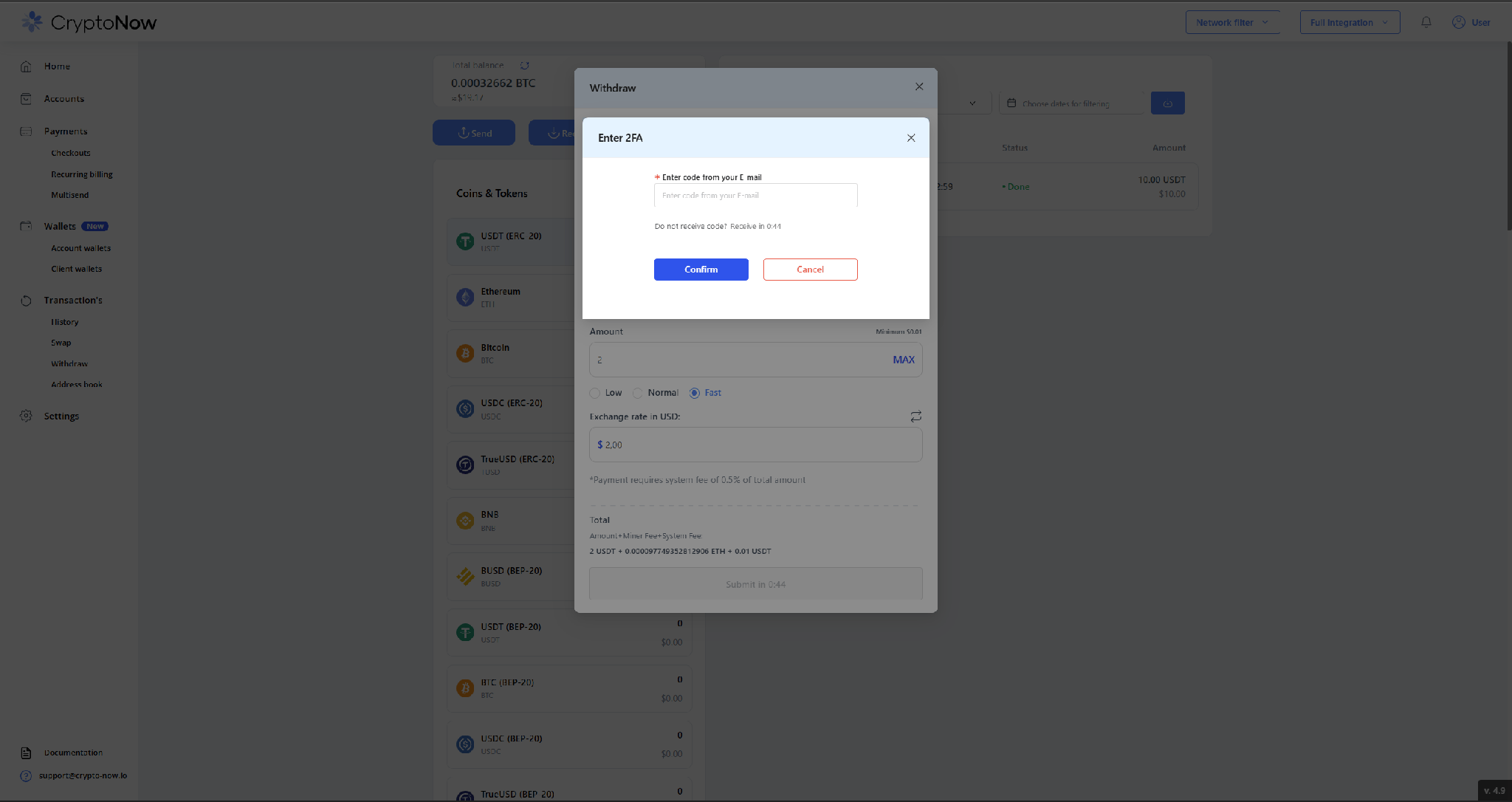The width and height of the screenshot is (1512, 802).
Task: Click the Ethereum coin icon
Action: click(x=465, y=297)
